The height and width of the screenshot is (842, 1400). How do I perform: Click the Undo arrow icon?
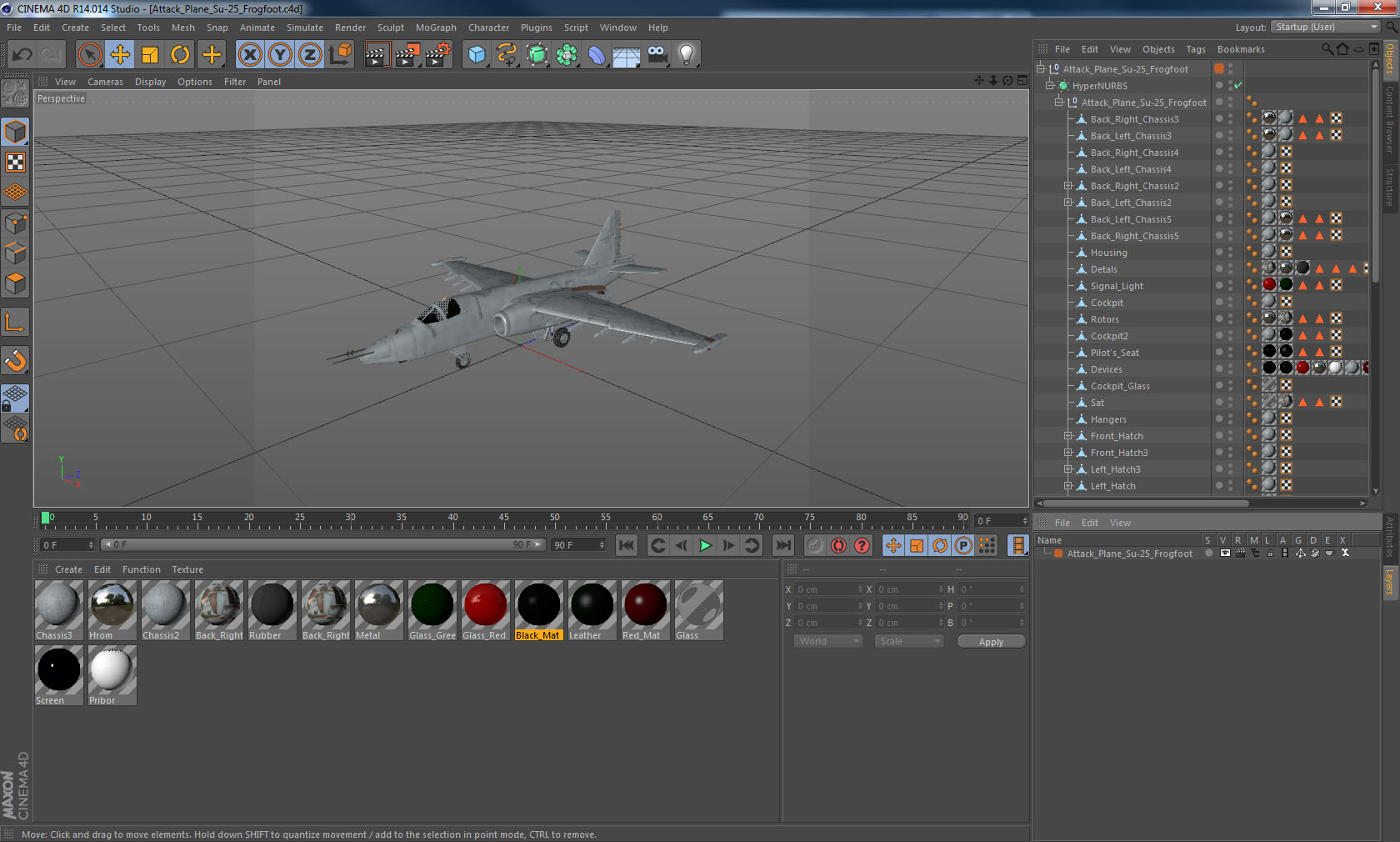pyautogui.click(x=22, y=55)
